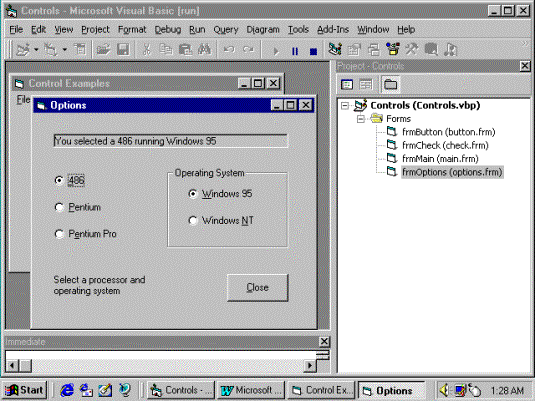Click the Cut scissors toolbar icon
This screenshot has width=535, height=401.
click(x=146, y=50)
